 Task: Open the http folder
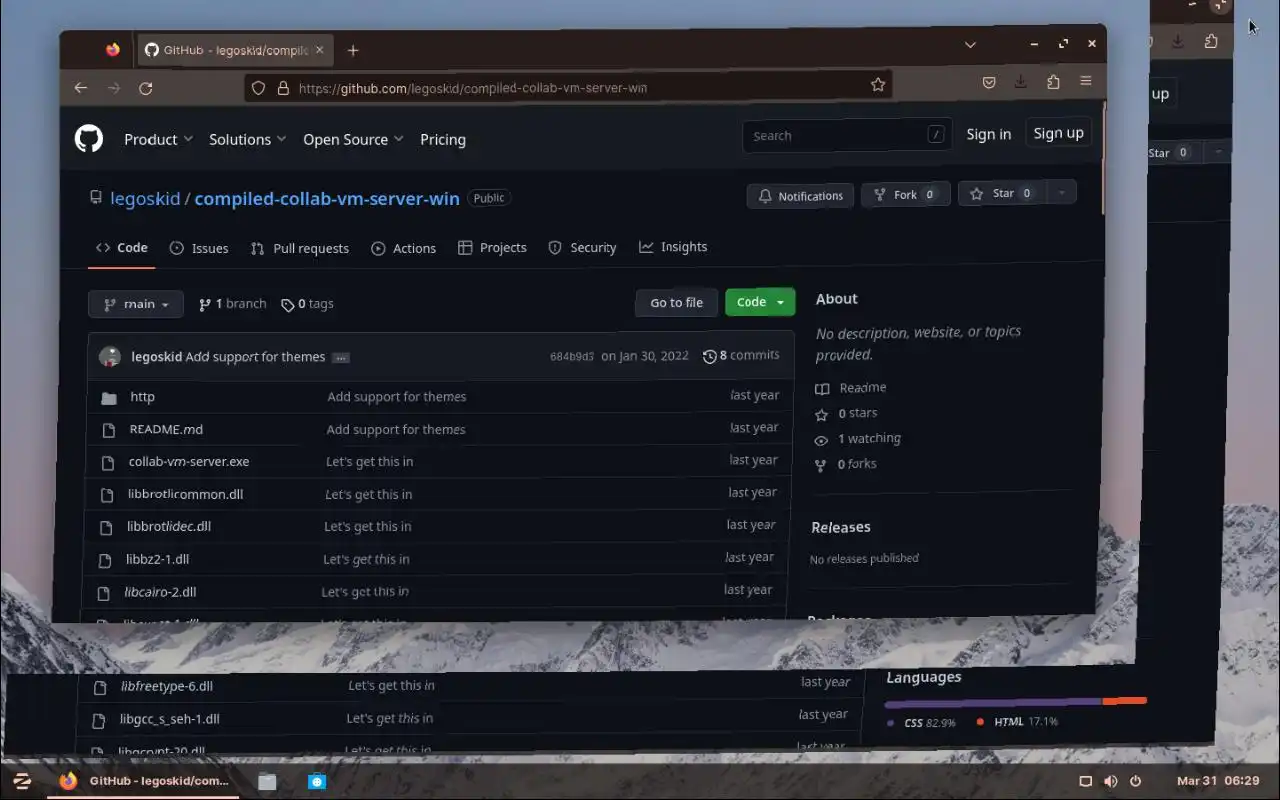coord(142,397)
